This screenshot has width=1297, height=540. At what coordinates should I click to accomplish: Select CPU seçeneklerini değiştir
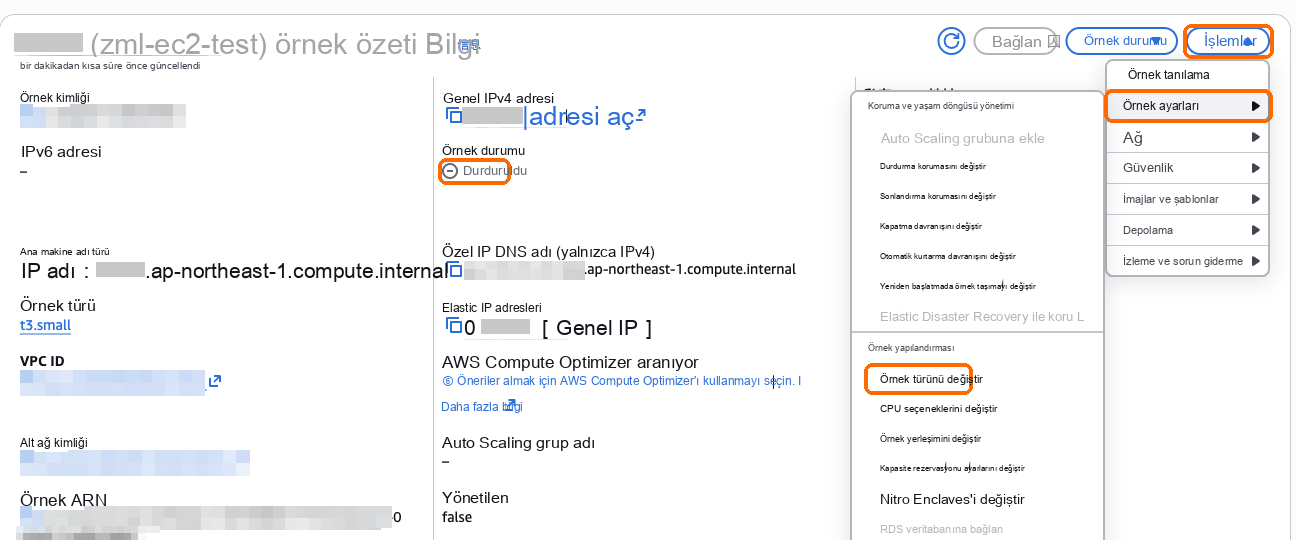pyautogui.click(x=939, y=408)
